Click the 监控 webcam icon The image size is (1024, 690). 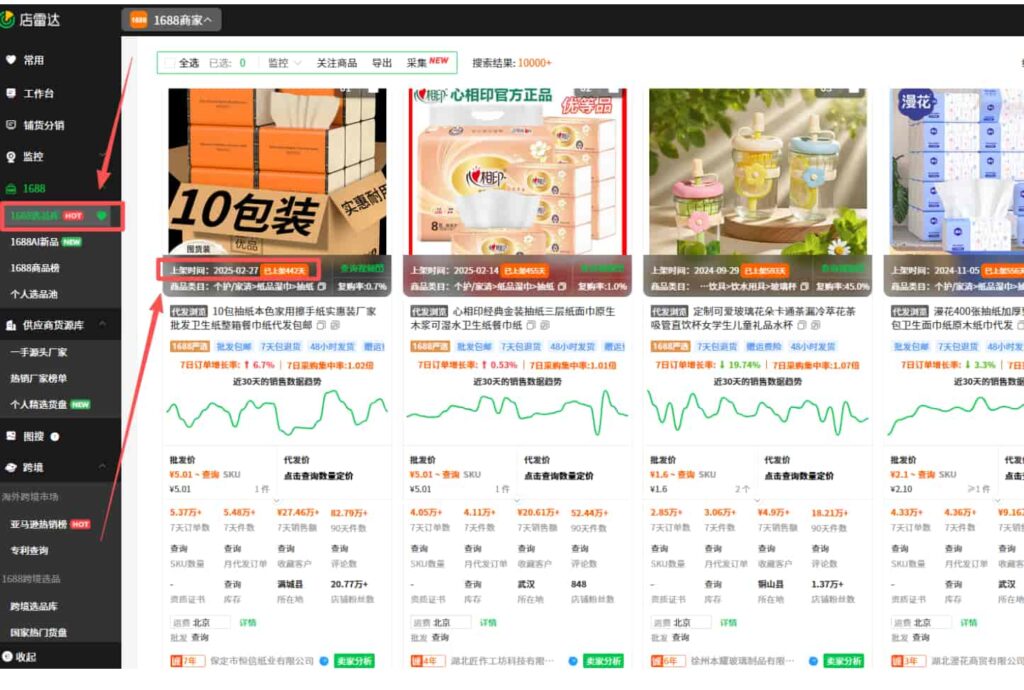click(x=11, y=157)
